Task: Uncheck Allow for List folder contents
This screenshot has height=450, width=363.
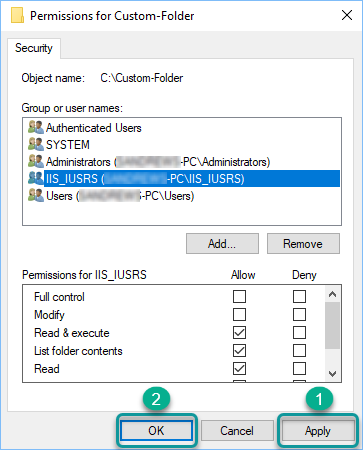Action: tap(239, 350)
